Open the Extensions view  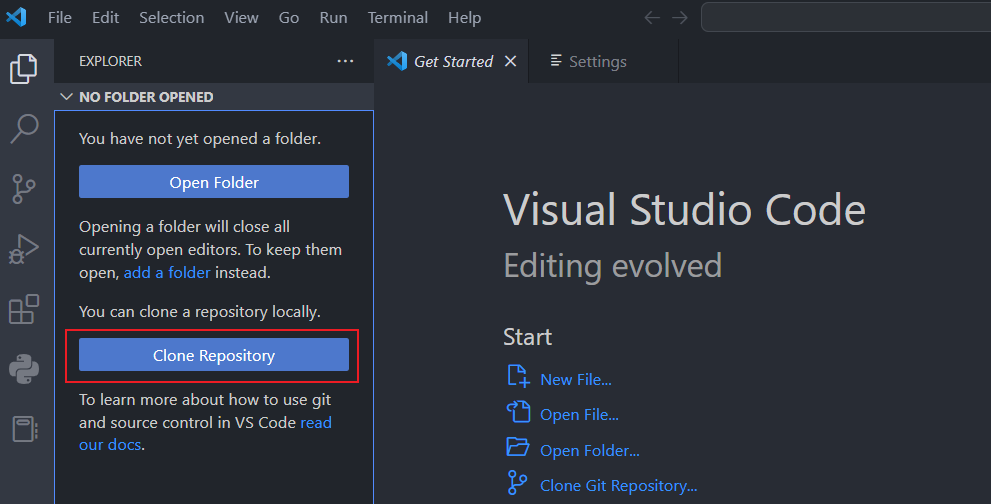pyautogui.click(x=24, y=309)
